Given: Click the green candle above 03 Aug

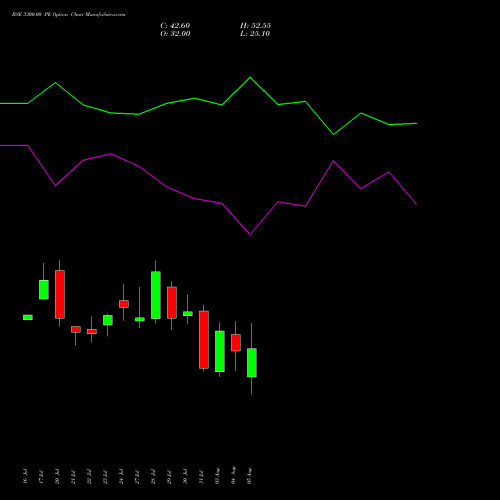Looking at the screenshot, I should [220, 351].
